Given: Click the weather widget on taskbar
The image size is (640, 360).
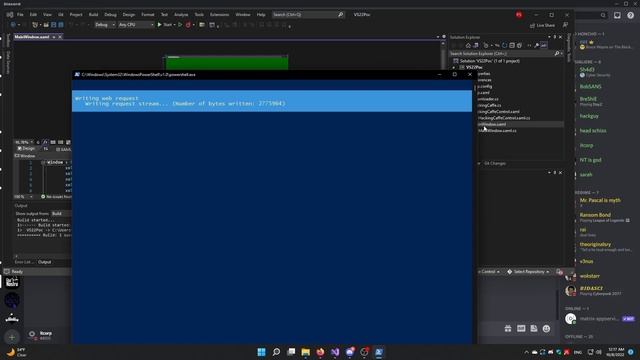Looking at the screenshot, I should (17, 352).
